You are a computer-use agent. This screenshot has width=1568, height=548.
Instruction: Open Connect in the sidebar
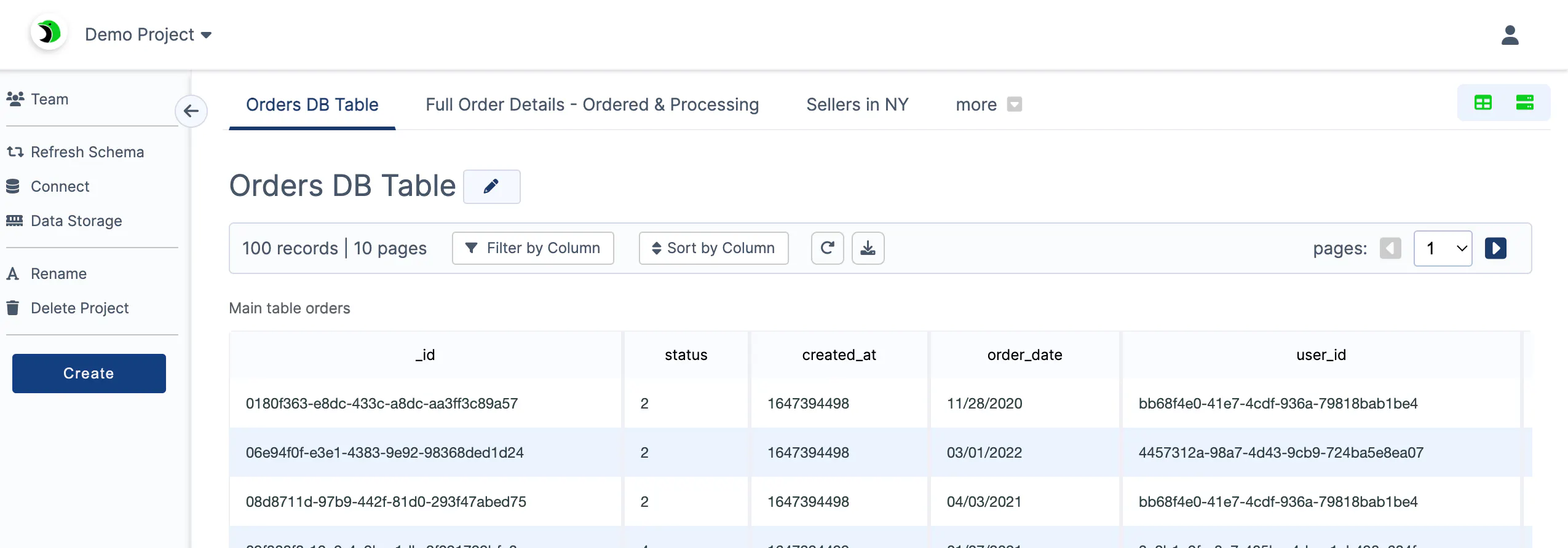tap(48, 186)
